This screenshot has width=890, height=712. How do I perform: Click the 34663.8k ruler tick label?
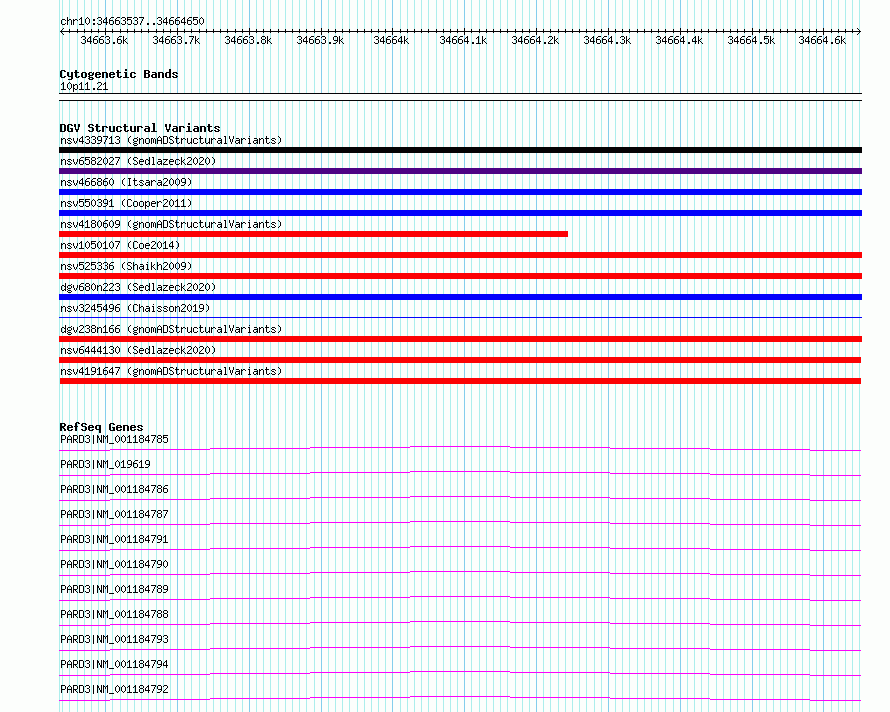tap(249, 40)
